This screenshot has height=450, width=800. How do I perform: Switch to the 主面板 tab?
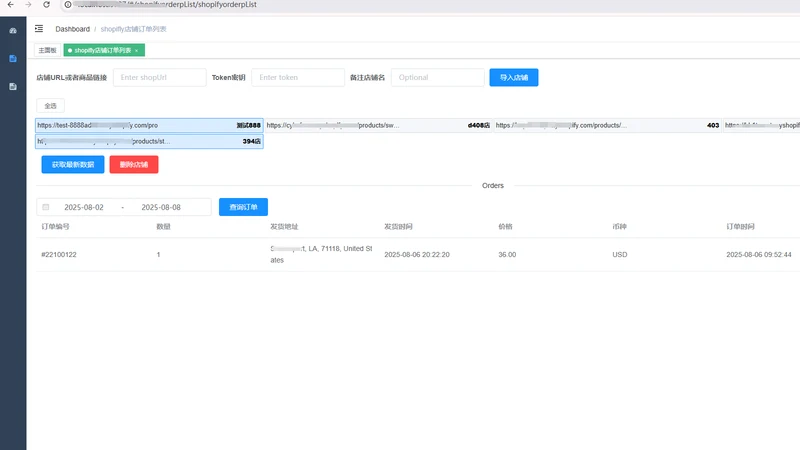(47, 50)
